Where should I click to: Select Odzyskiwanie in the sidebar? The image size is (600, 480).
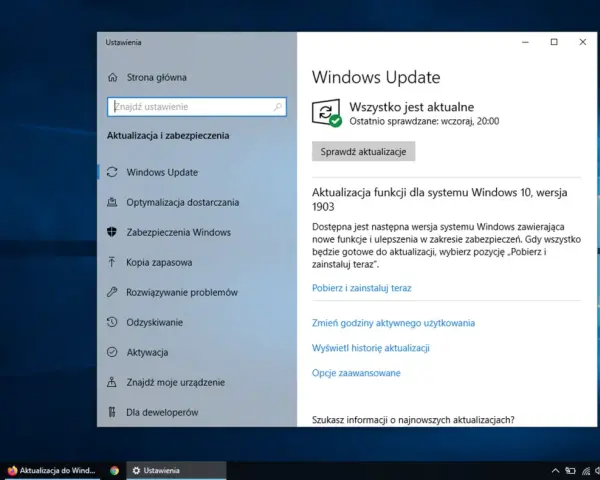[197, 322]
